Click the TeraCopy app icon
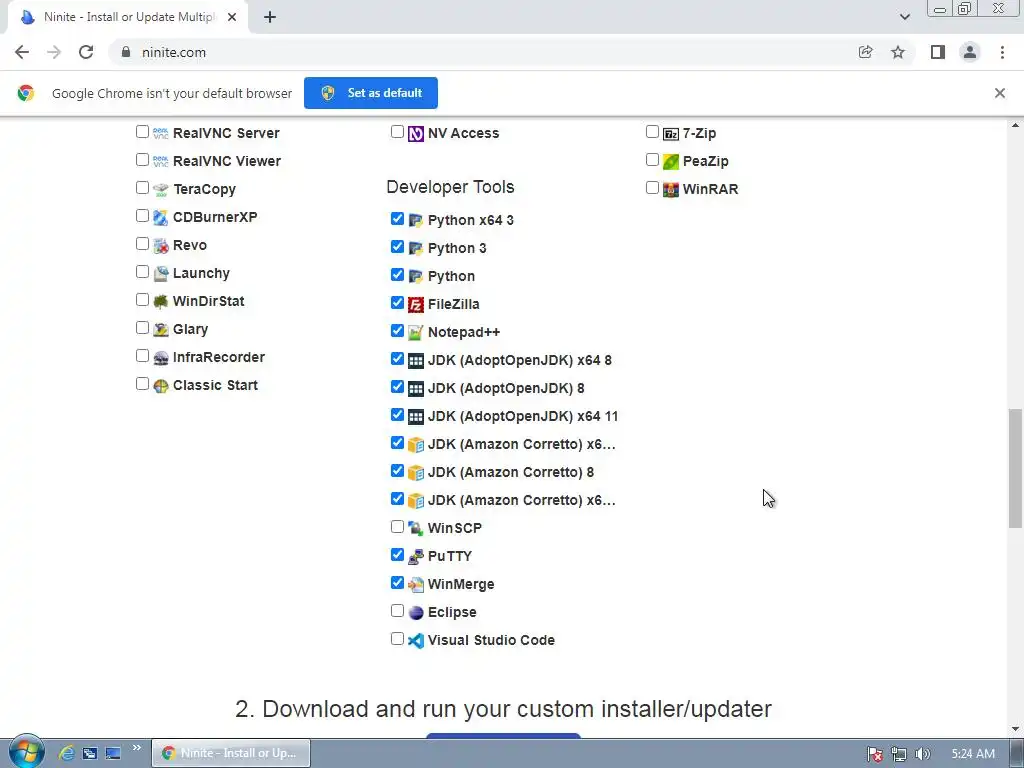Viewport: 1024px width, 768px height. point(161,189)
